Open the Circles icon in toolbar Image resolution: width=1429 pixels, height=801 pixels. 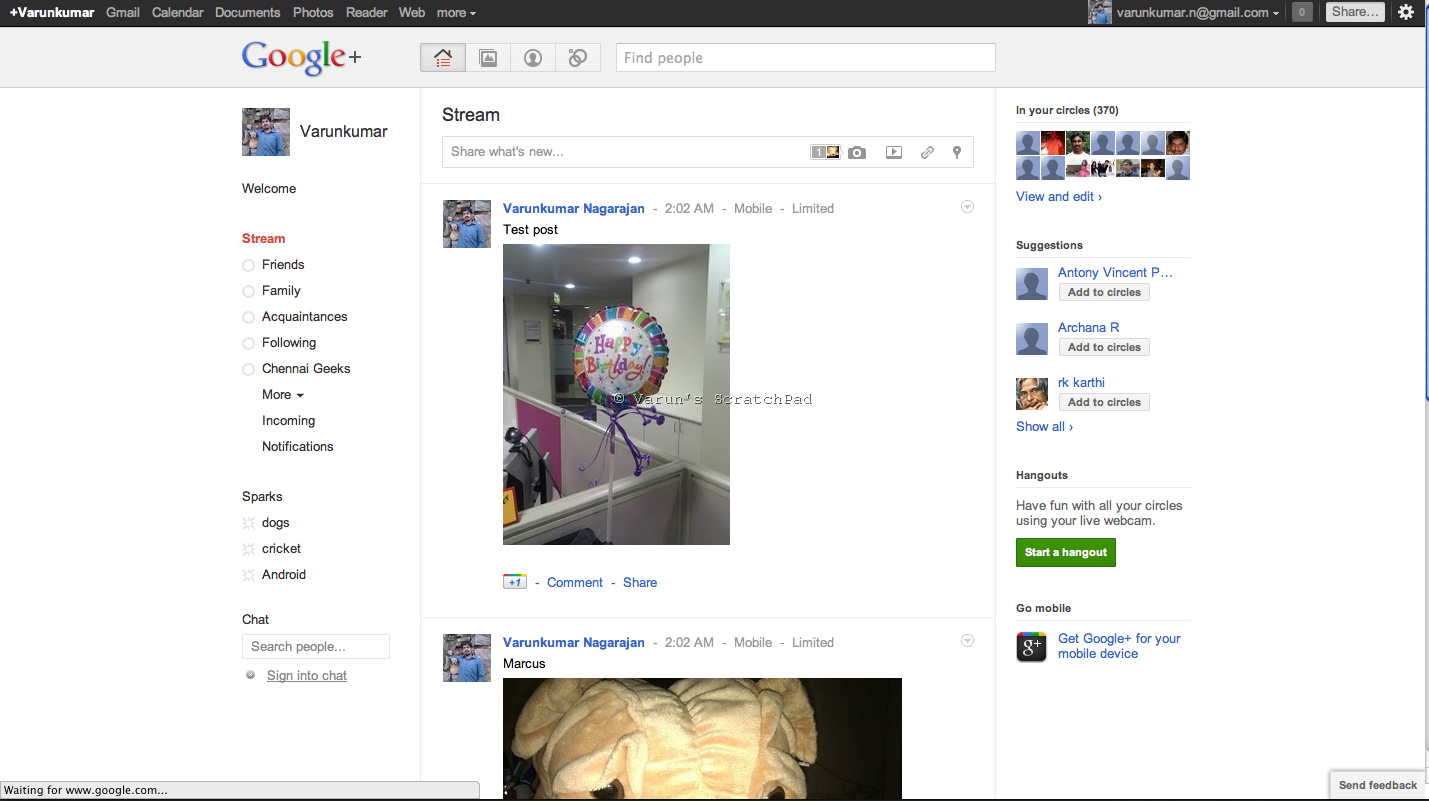pos(578,58)
